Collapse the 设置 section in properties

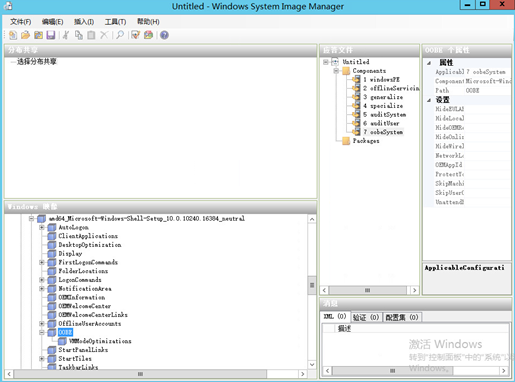point(429,100)
